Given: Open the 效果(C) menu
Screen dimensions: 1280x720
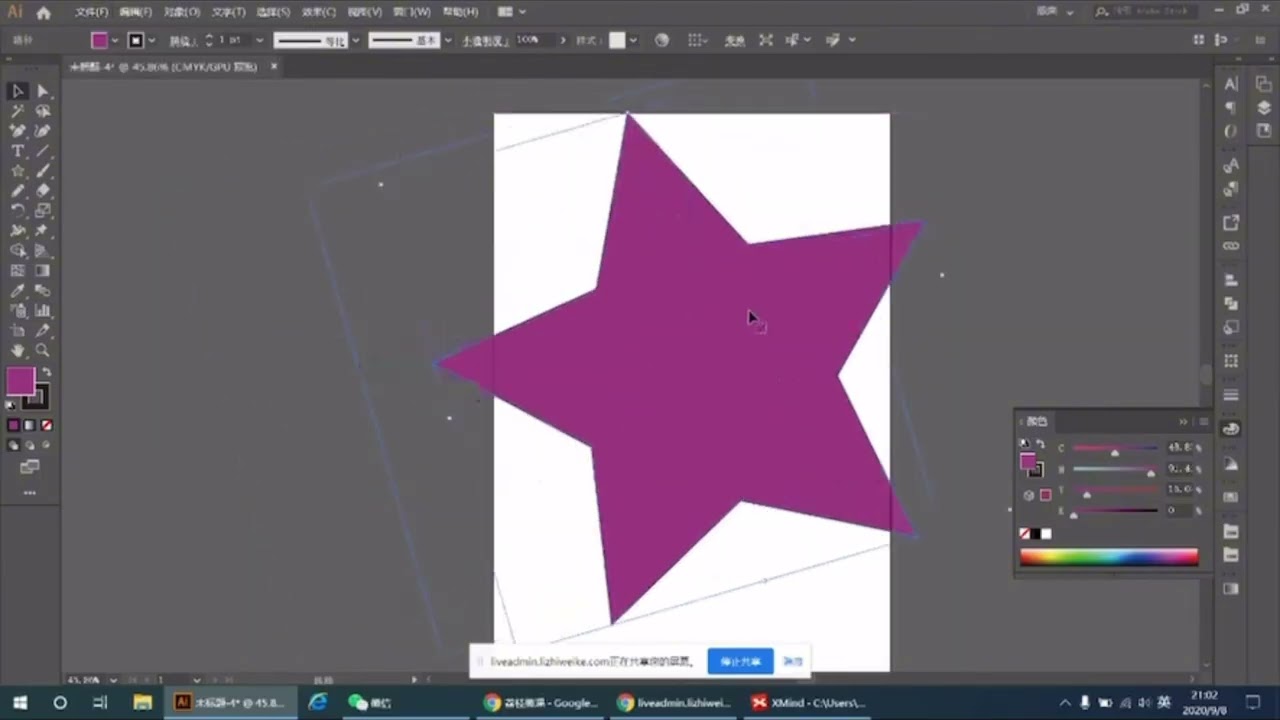Looking at the screenshot, I should click(318, 12).
